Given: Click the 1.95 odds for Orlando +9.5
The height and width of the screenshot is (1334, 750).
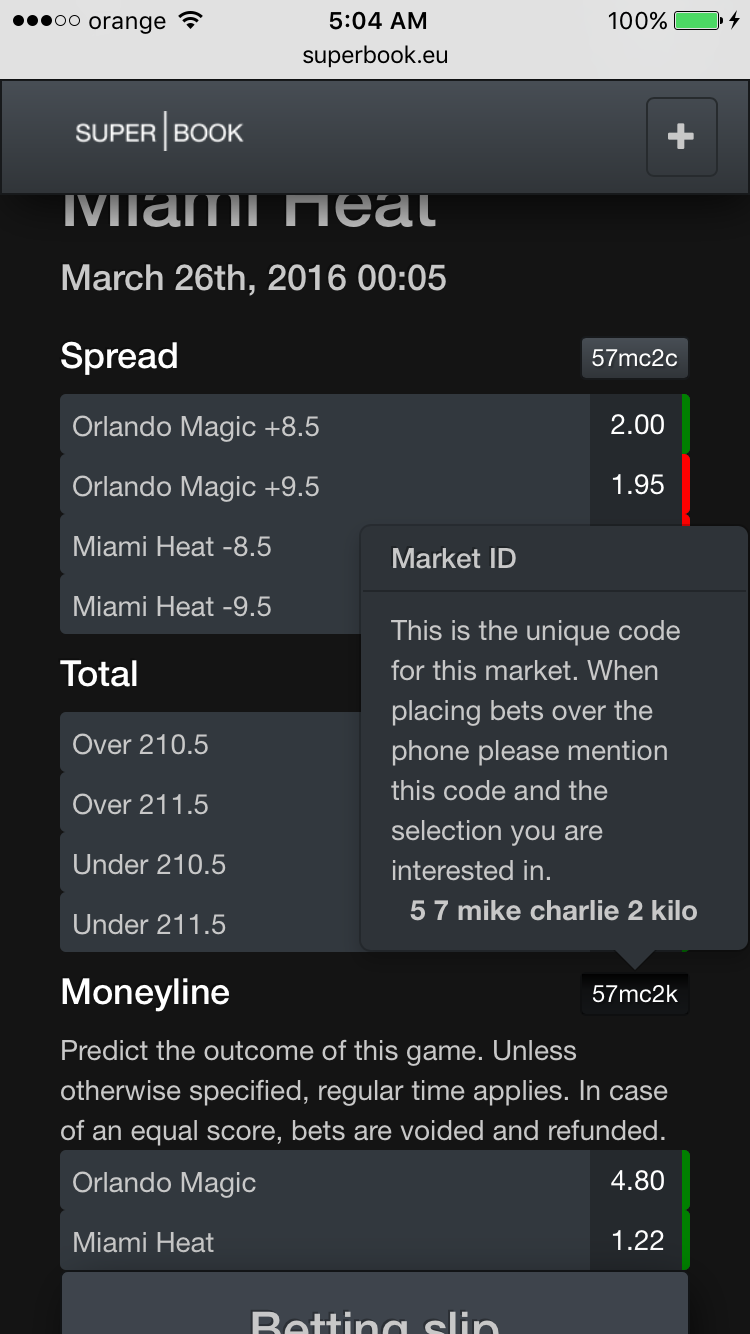Looking at the screenshot, I should coord(637,485).
